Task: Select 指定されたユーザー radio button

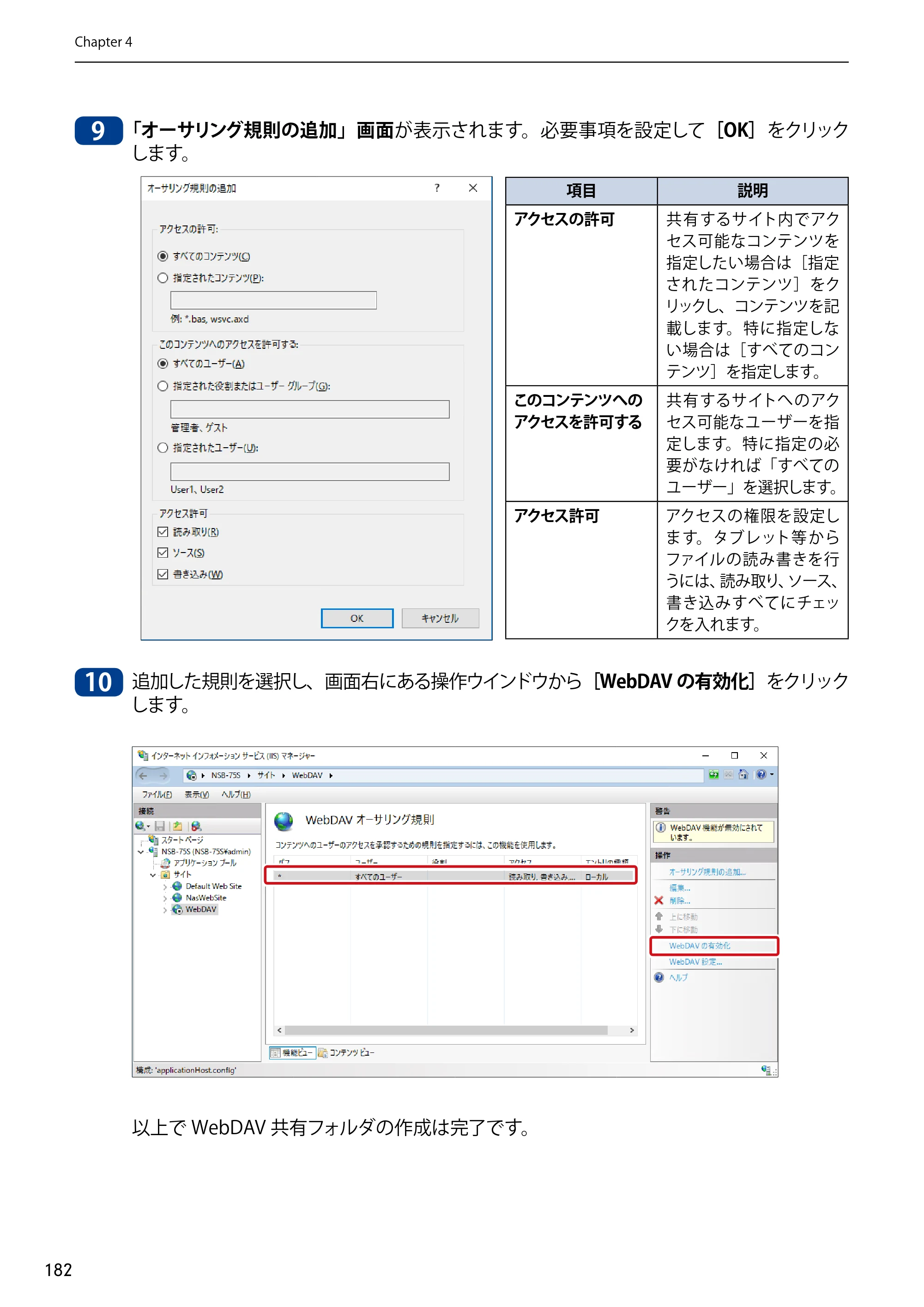Action: [163, 448]
